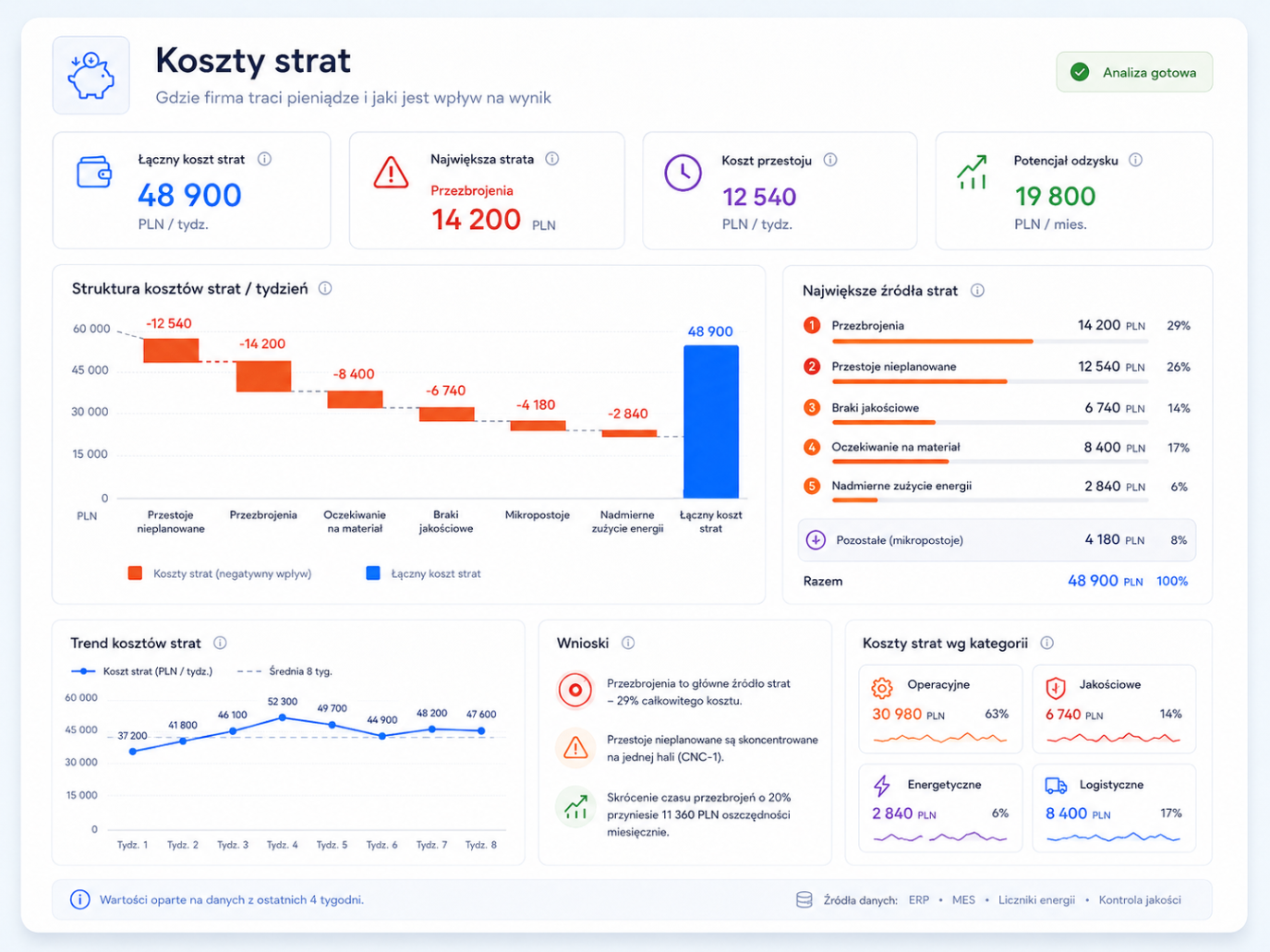Click the database icon beside Źródła danych
Viewport: 1270px width, 952px height.
804,899
